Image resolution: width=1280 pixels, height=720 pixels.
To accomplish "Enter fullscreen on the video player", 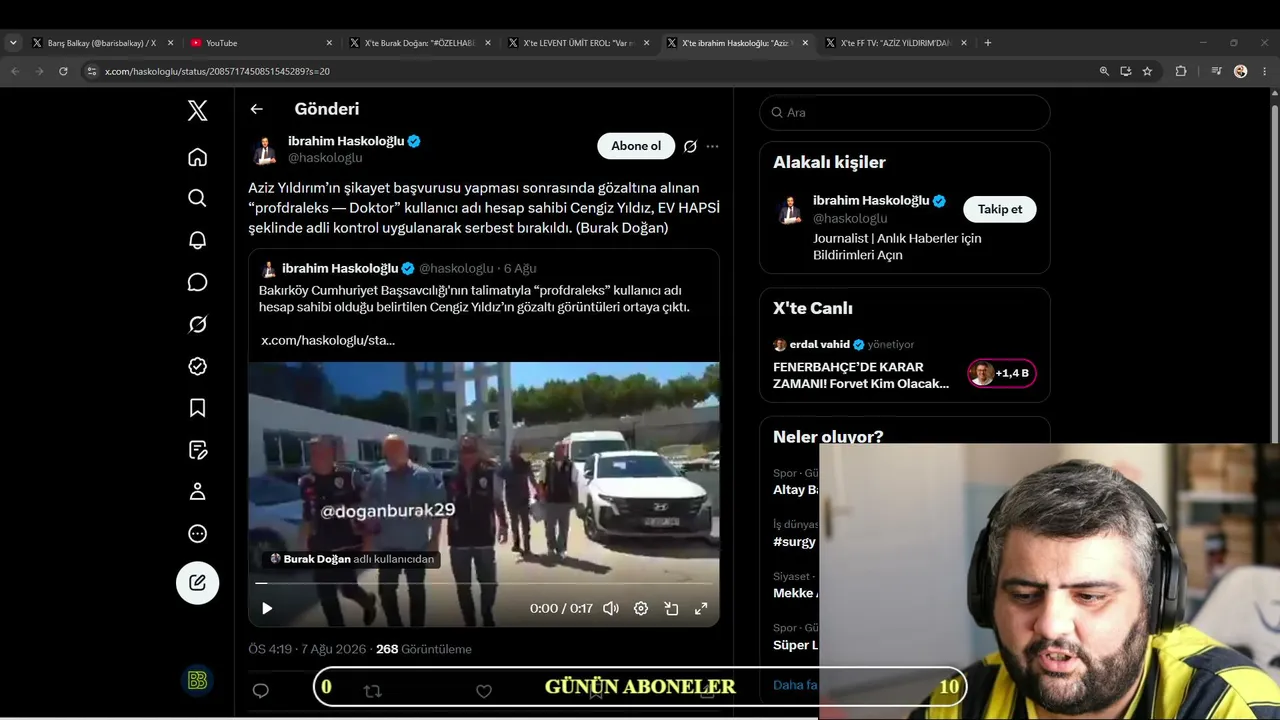I will pyautogui.click(x=701, y=608).
